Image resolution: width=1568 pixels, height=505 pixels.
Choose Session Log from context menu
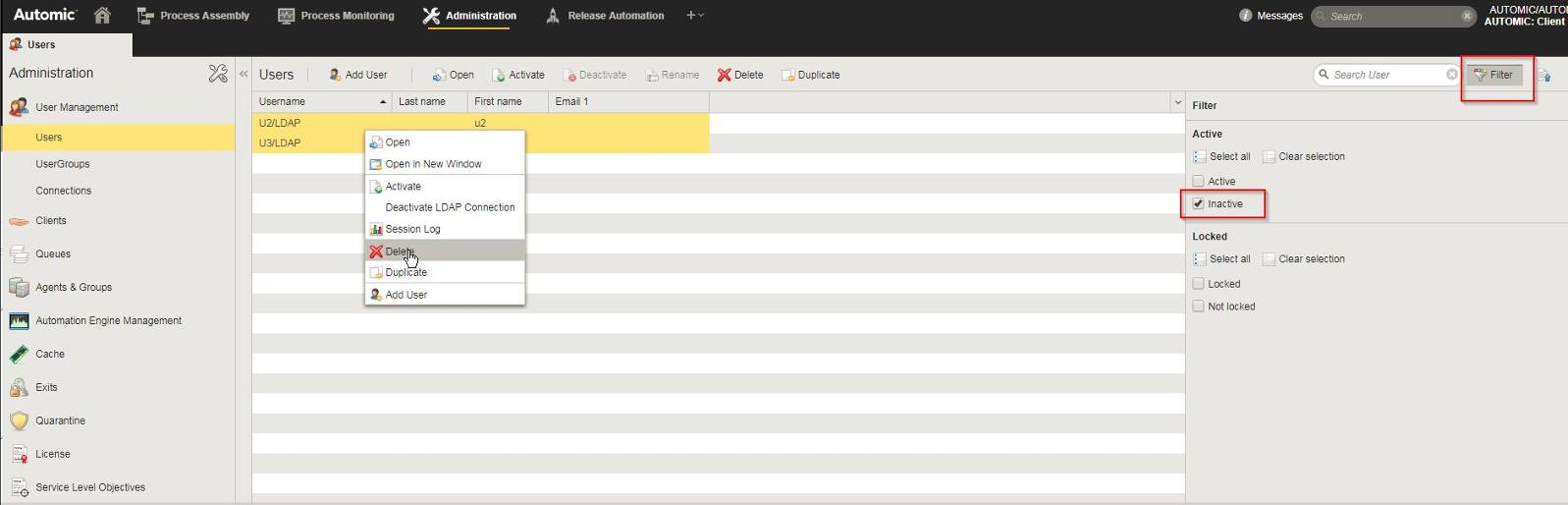(x=445, y=229)
